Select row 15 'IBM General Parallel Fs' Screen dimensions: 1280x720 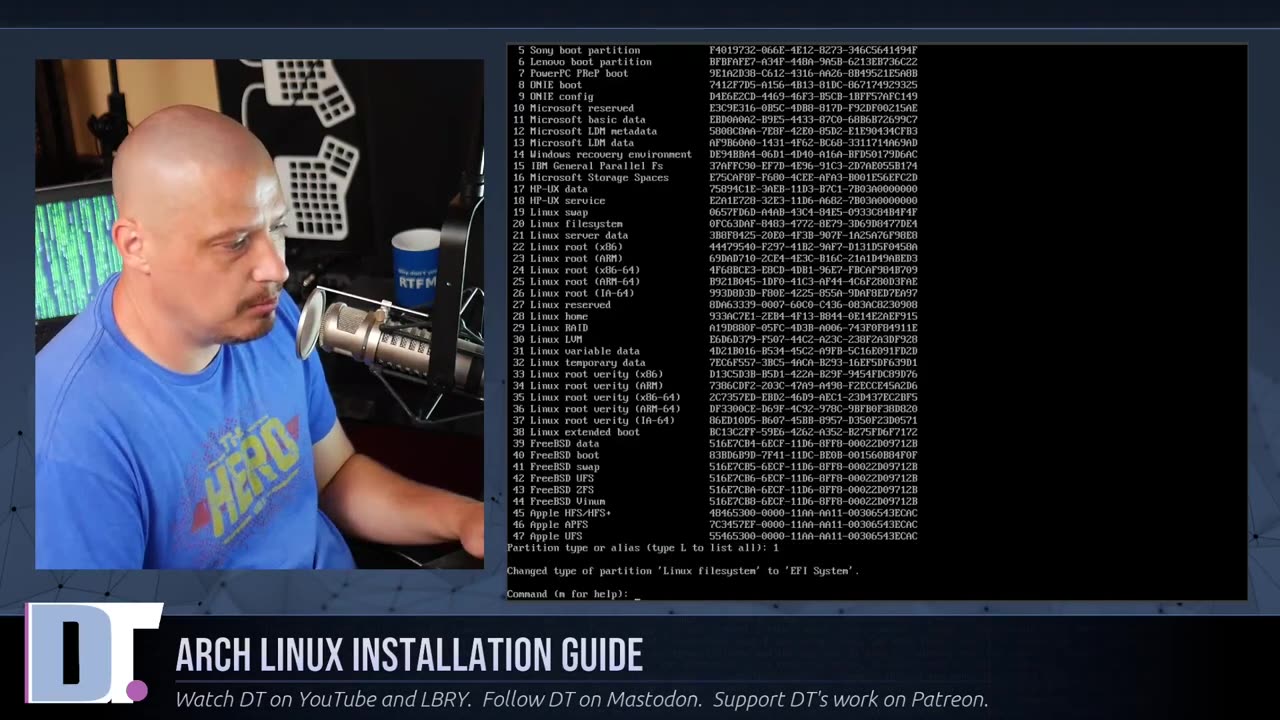point(715,166)
